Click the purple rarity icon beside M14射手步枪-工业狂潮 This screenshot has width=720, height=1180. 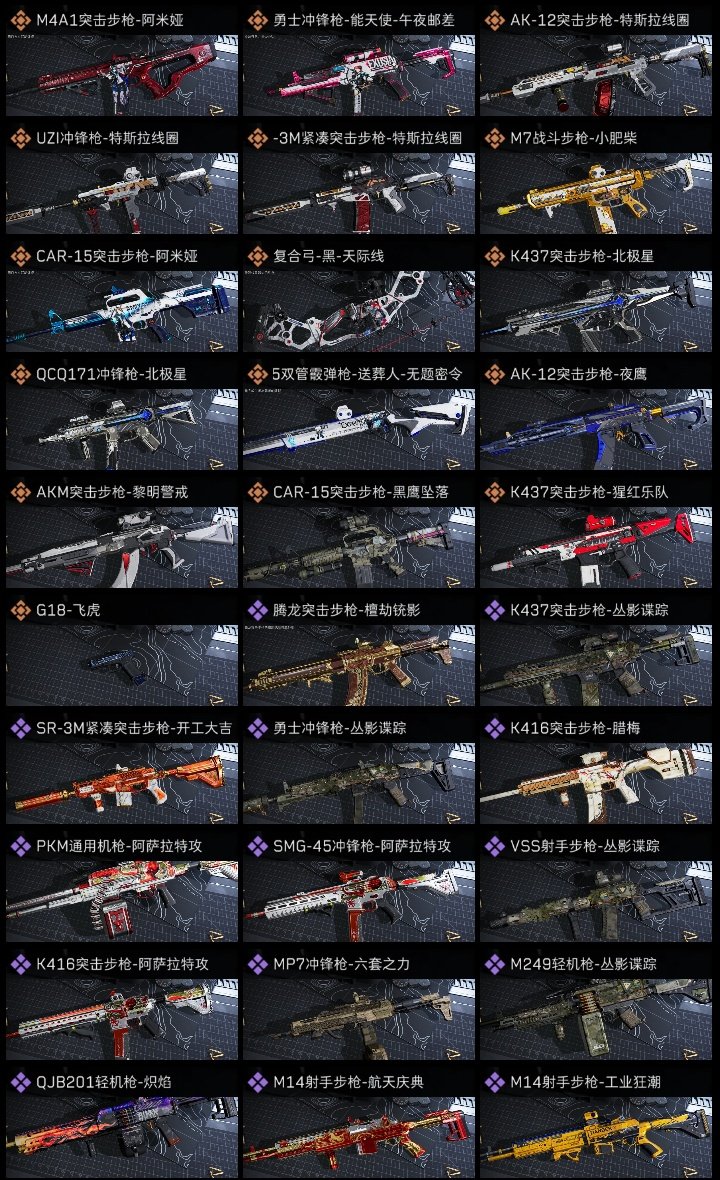pos(494,1082)
